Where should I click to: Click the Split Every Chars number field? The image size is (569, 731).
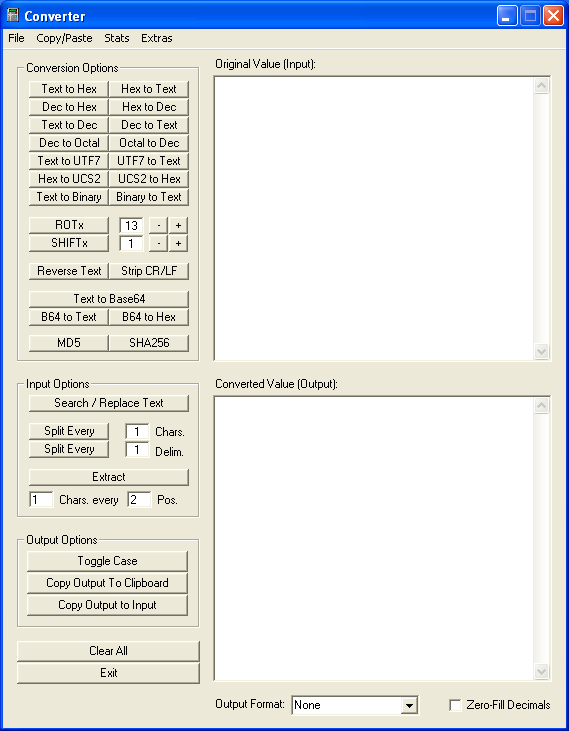tap(137, 432)
